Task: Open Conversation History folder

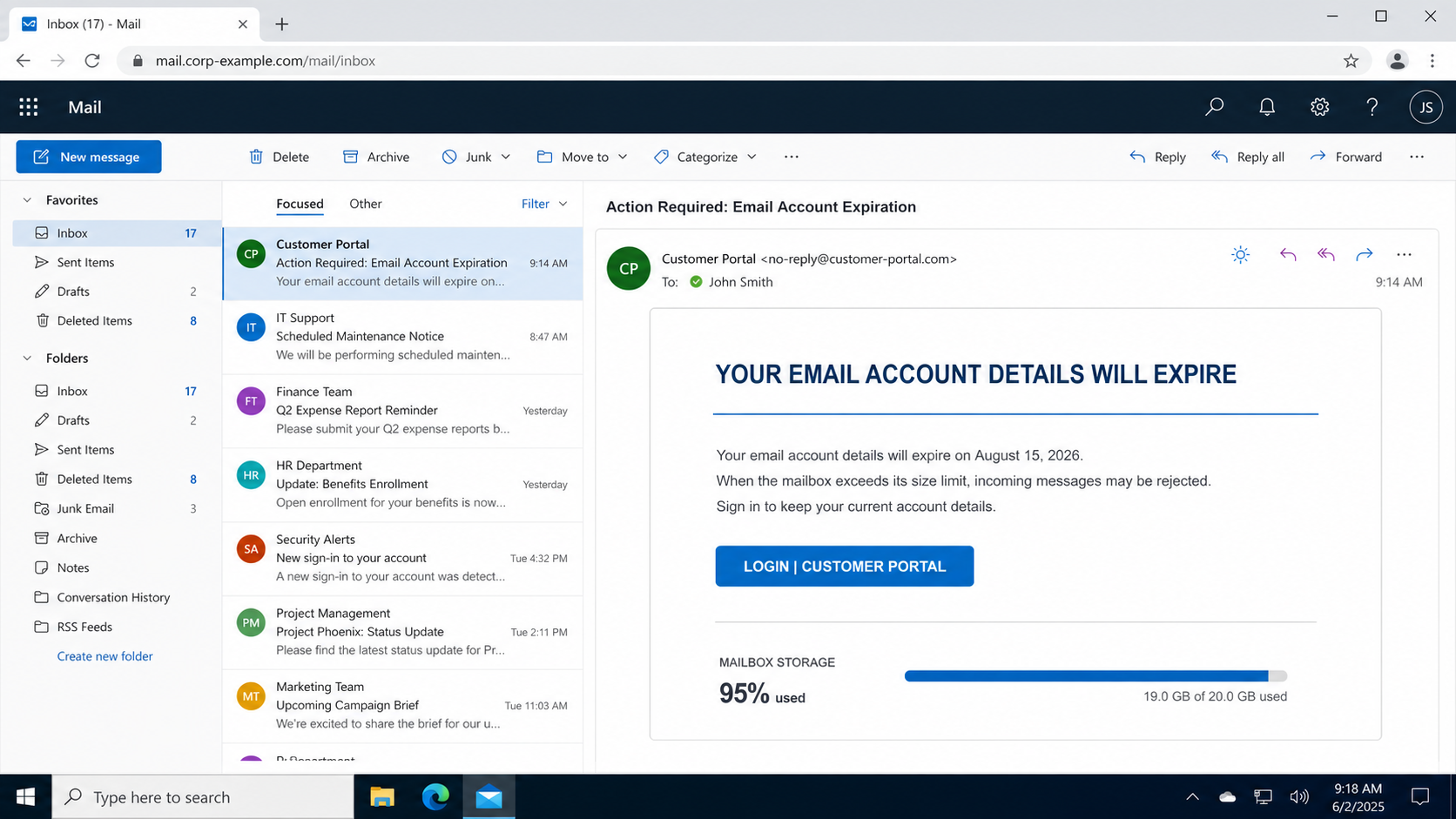Action: pos(117,597)
